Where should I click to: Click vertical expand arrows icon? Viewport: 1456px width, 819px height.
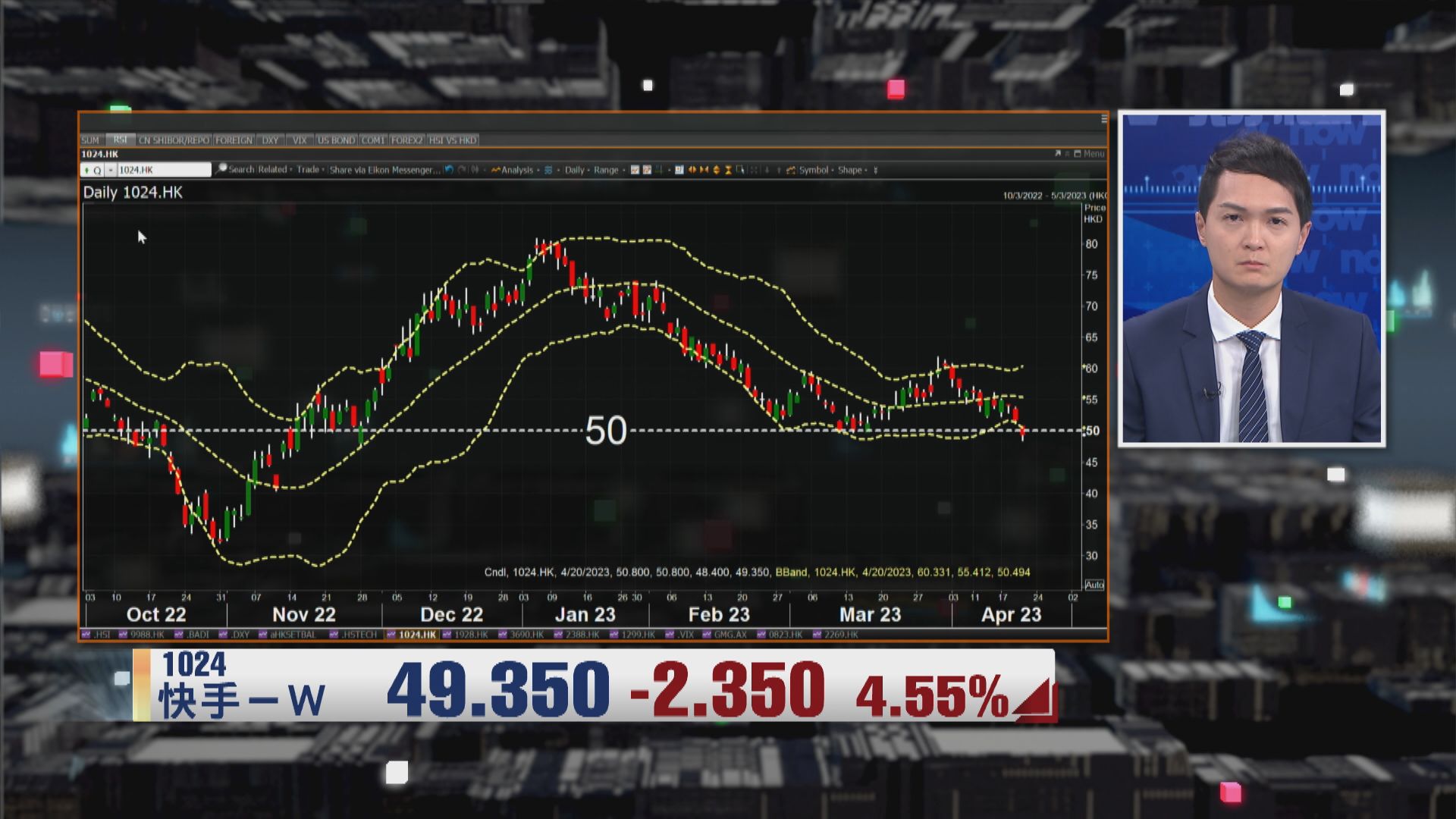click(x=716, y=170)
